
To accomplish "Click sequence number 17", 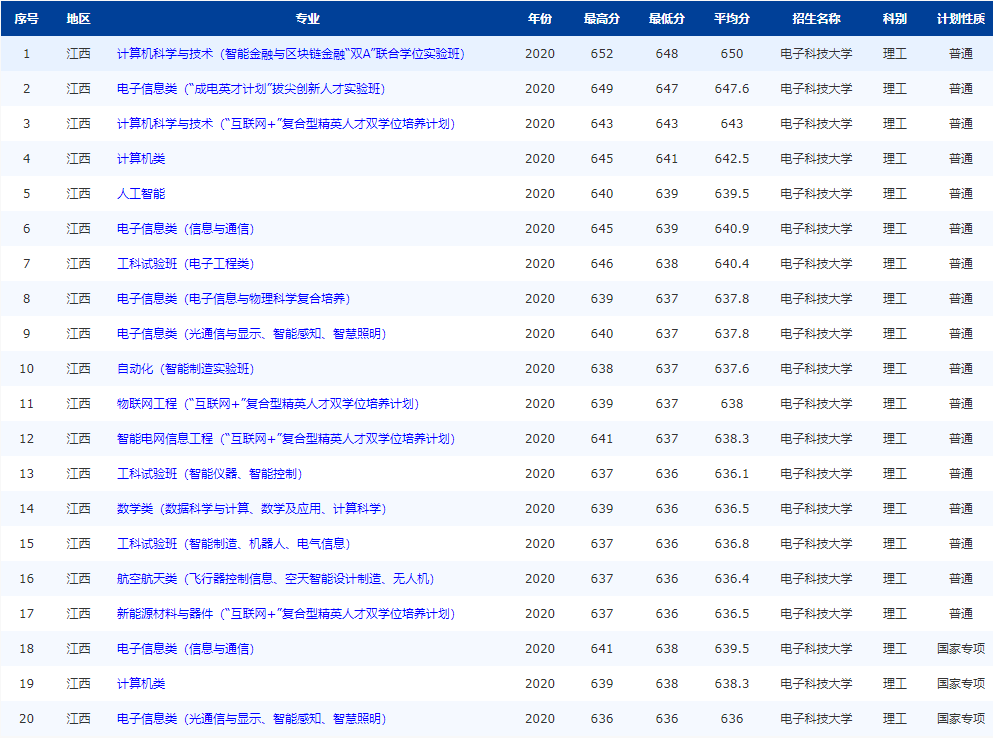I will point(27,613).
